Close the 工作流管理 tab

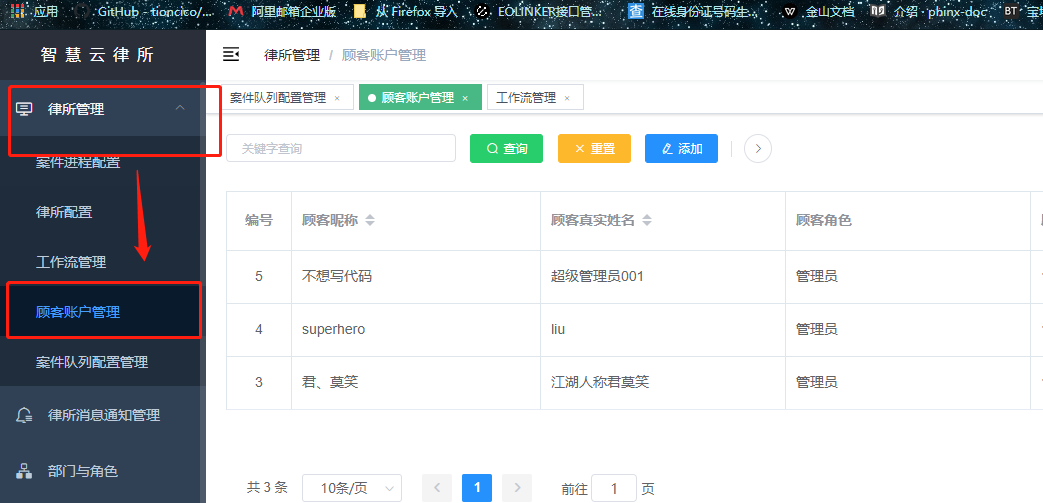click(567, 98)
